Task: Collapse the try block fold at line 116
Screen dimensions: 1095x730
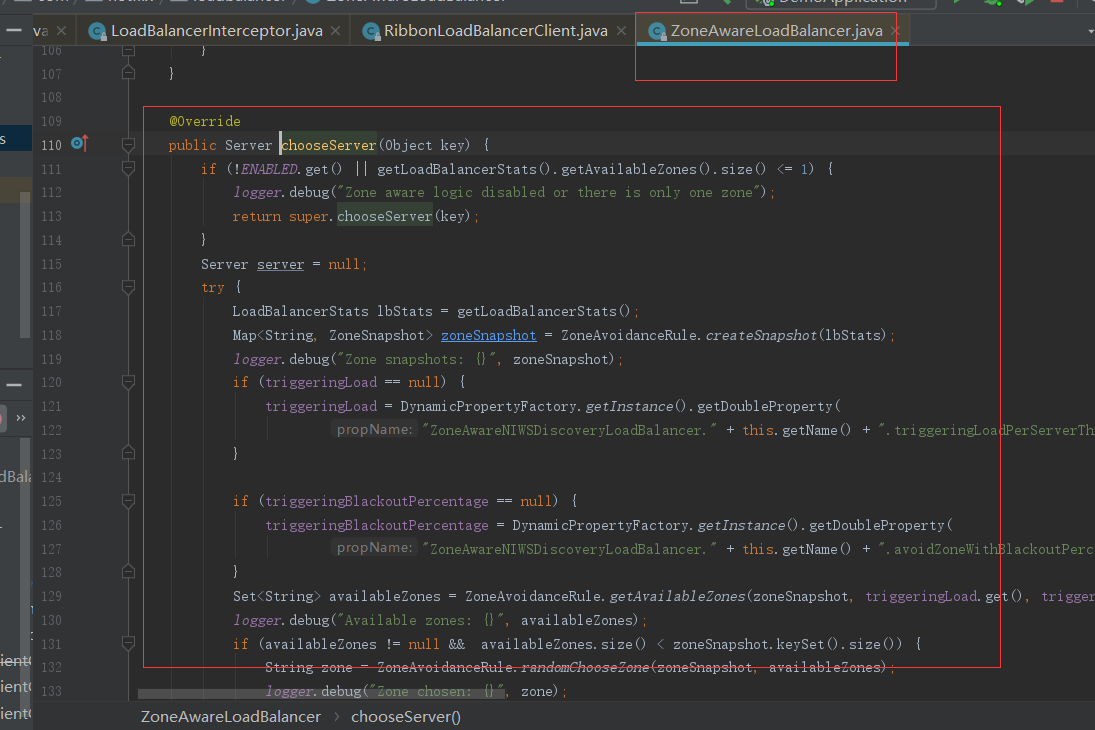Action: (x=128, y=287)
